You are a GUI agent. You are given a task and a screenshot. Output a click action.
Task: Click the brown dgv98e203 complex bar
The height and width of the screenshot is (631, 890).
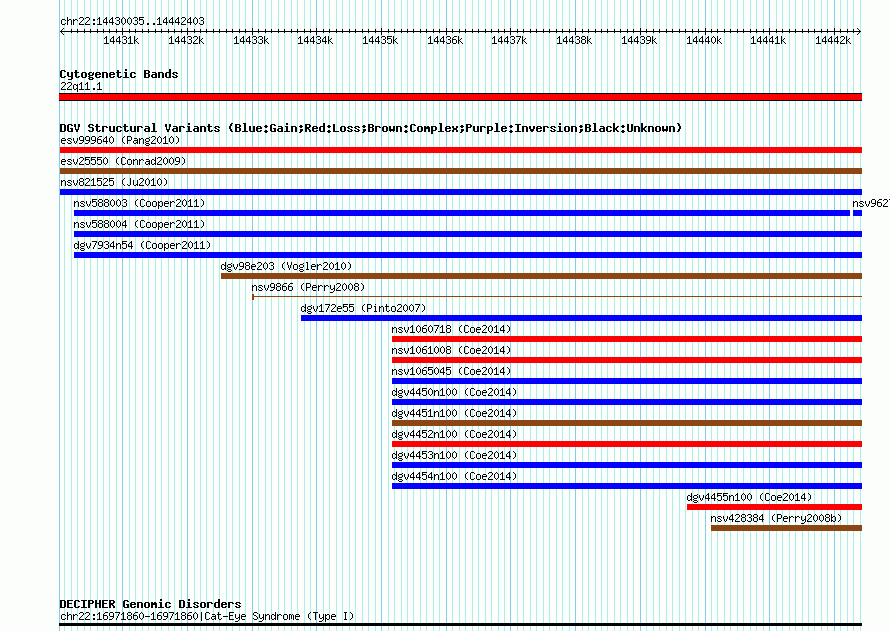click(x=541, y=276)
